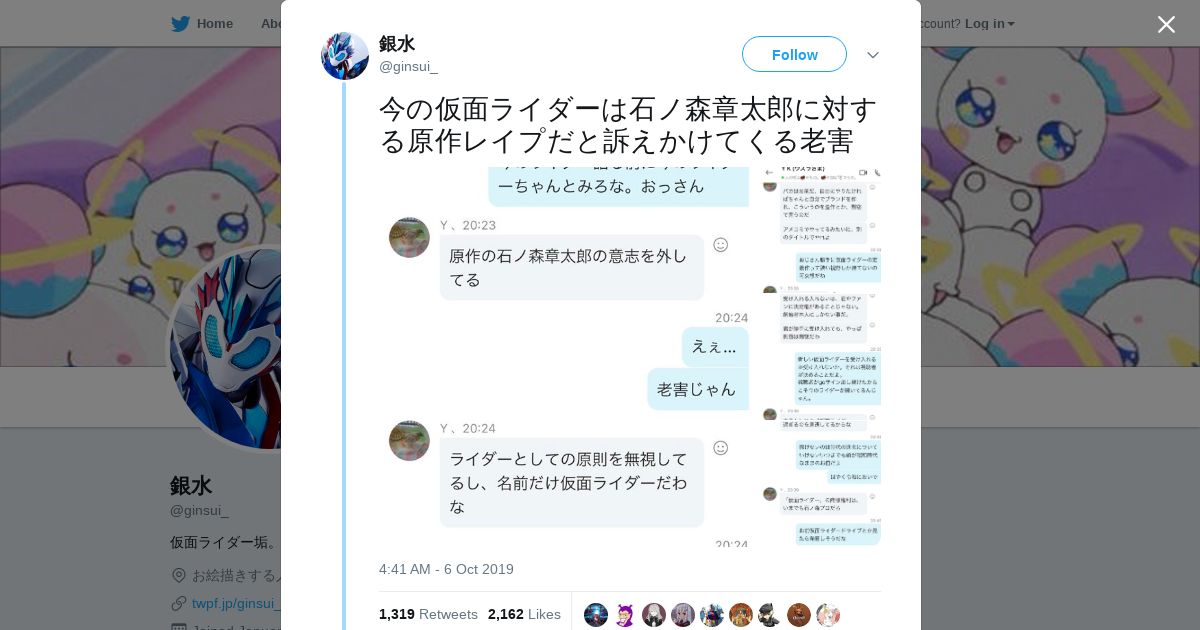
Task: Close the tweet overlay with the X icon
Action: (x=1166, y=24)
